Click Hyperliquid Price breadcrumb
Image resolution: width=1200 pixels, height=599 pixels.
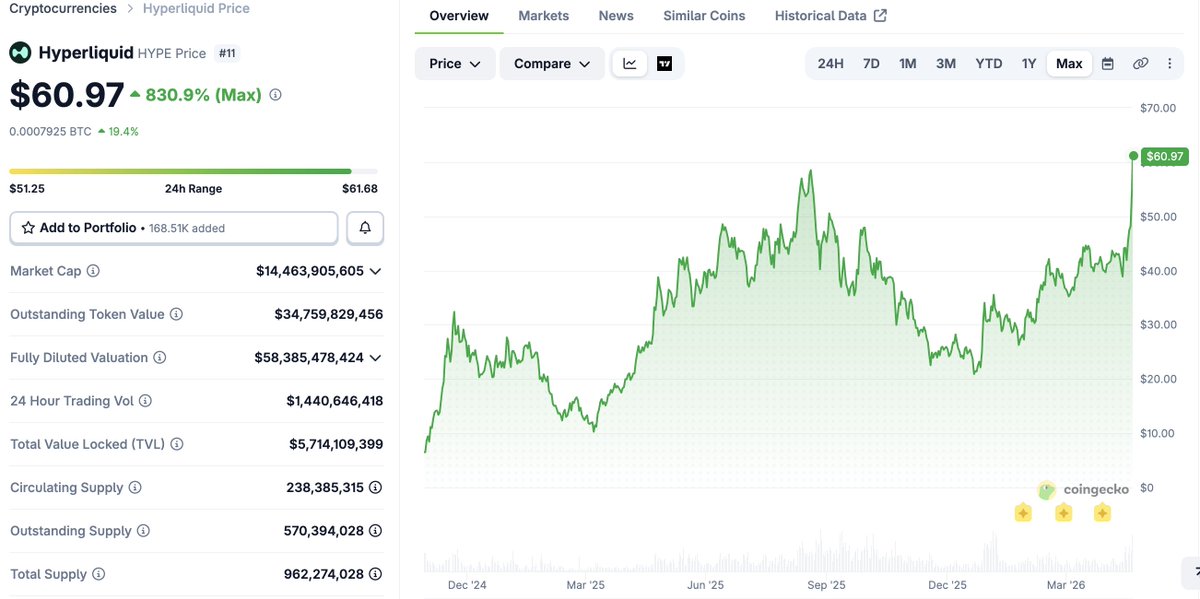[196, 8]
